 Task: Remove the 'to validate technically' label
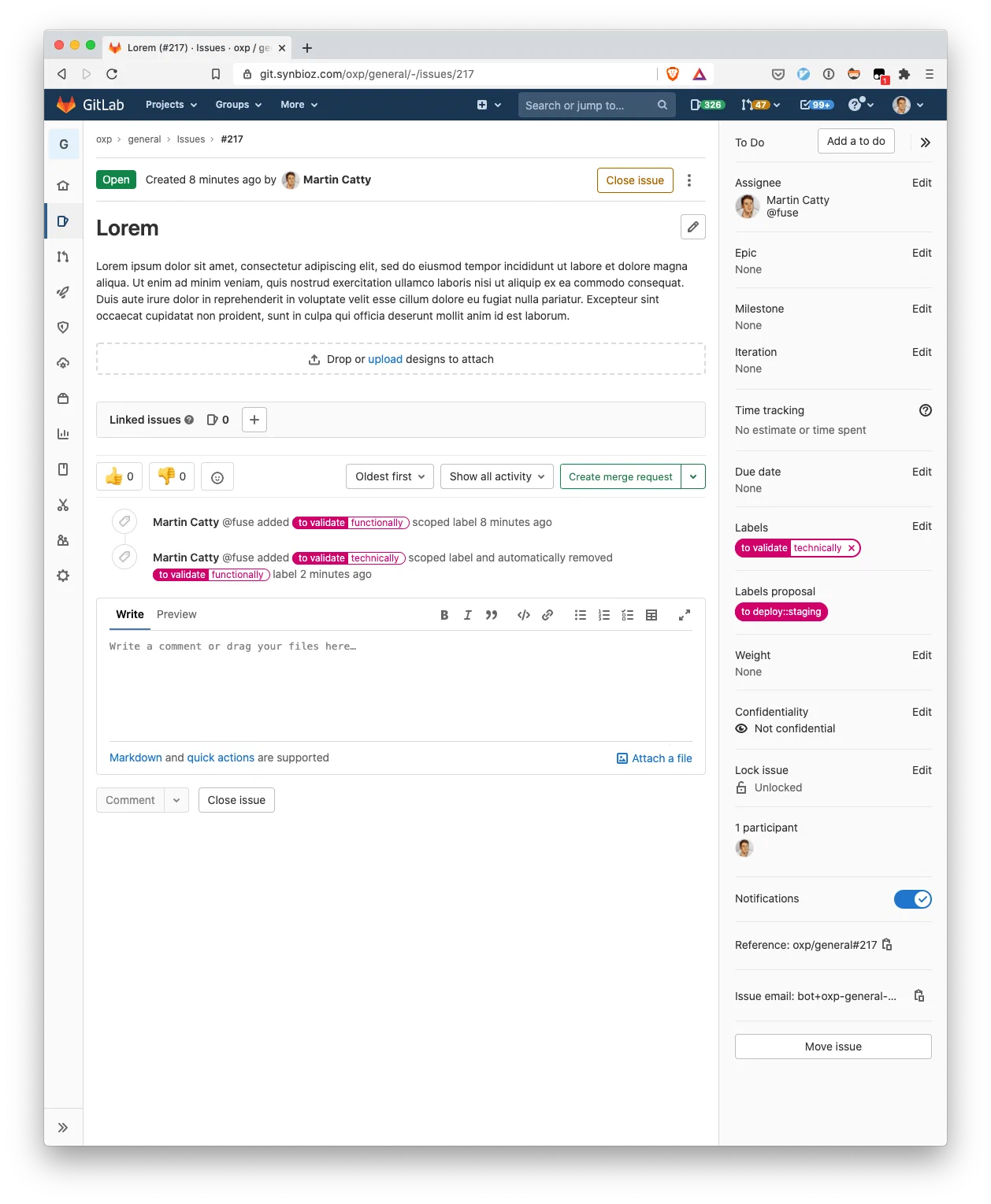click(852, 548)
